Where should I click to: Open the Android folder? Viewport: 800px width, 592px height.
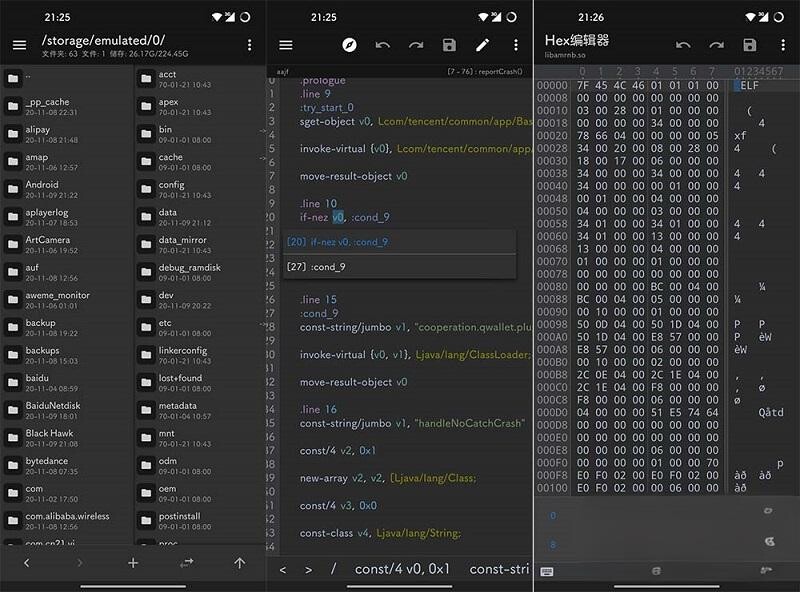click(x=66, y=189)
